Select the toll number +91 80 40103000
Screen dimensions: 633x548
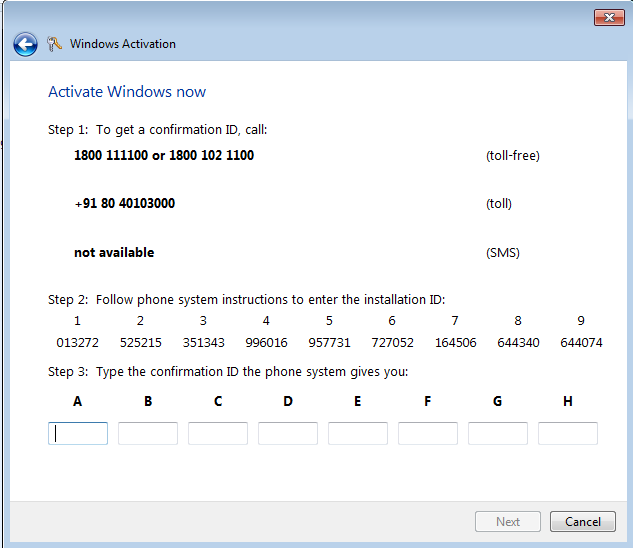(x=125, y=203)
